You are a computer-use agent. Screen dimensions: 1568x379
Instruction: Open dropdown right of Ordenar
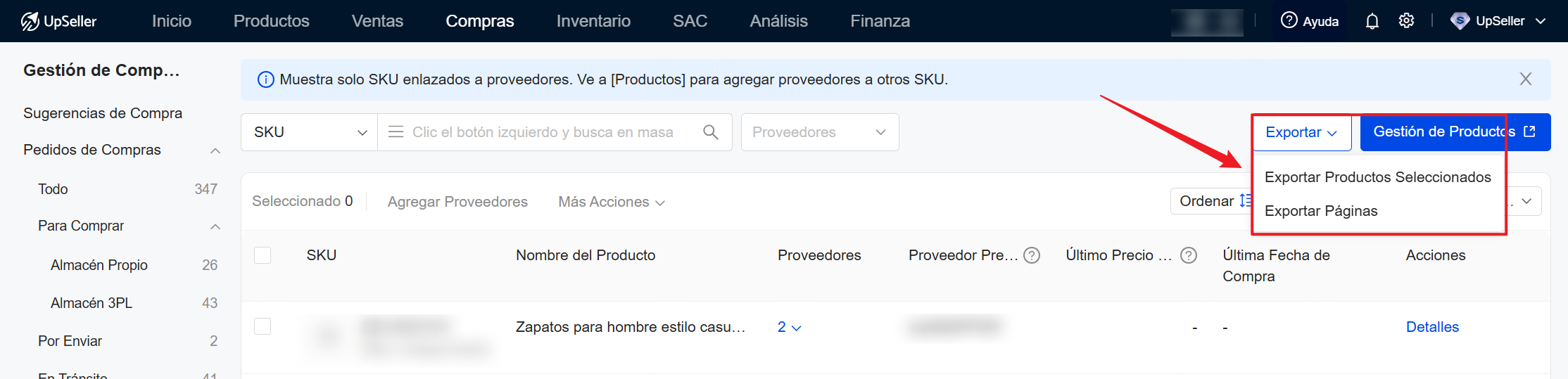(x=1525, y=201)
